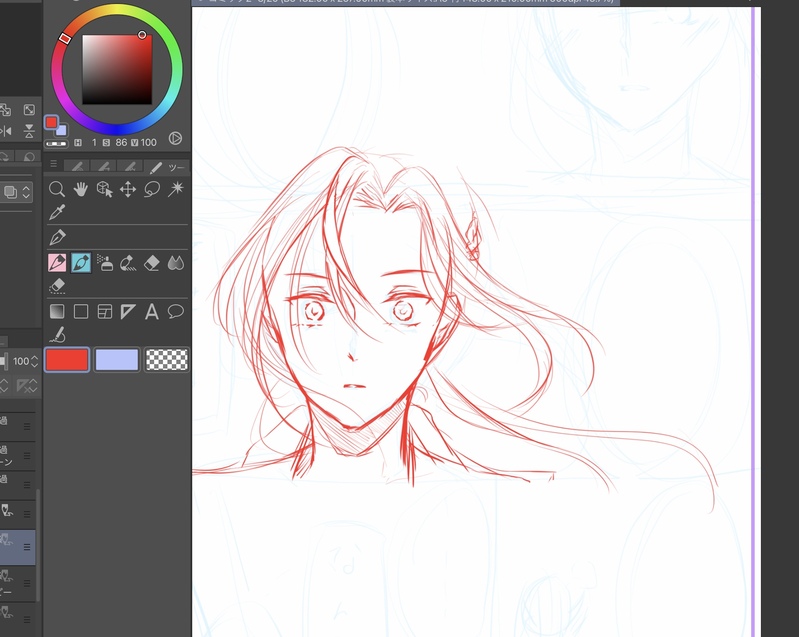
Task: Select the Balloon speech bubble tool
Action: click(x=176, y=311)
